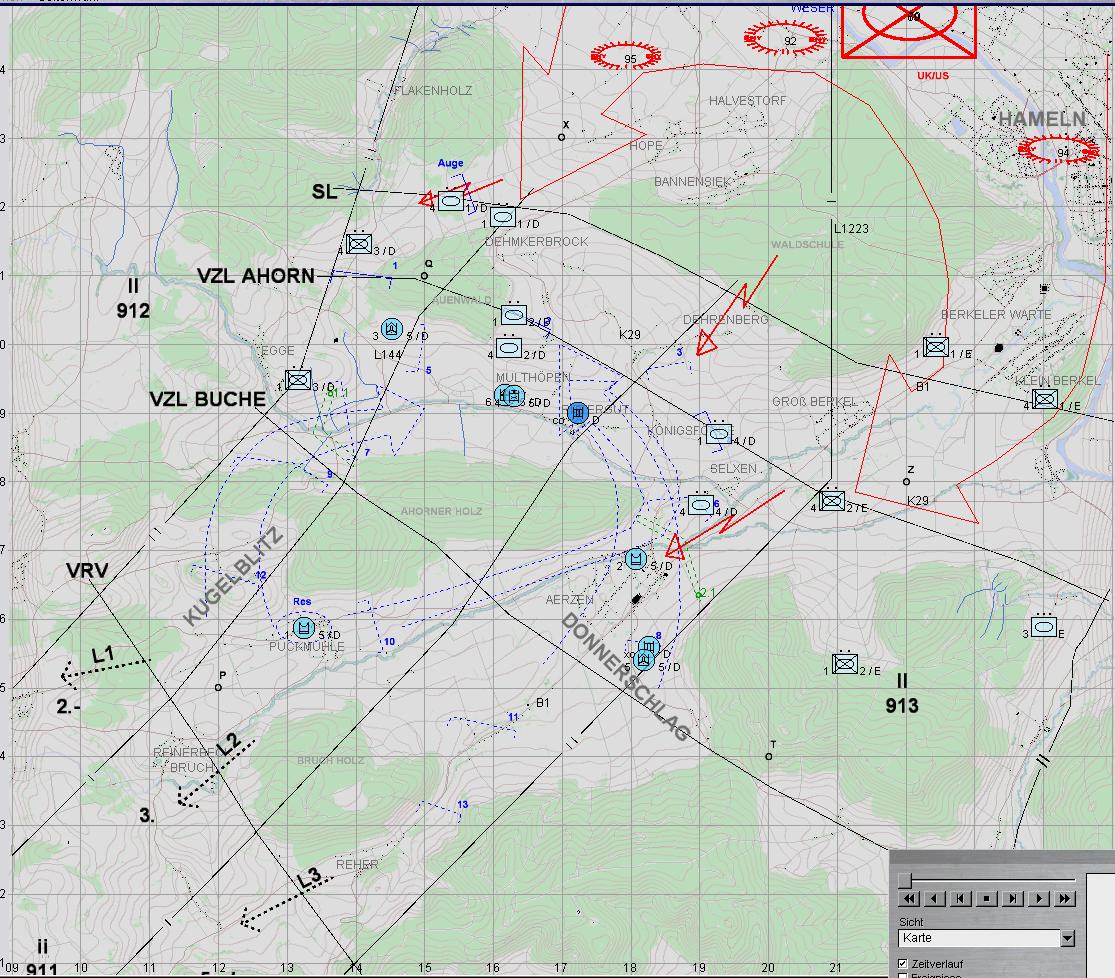Select the dark blue command post unit D
This screenshot has height=978, width=1115.
[x=578, y=412]
